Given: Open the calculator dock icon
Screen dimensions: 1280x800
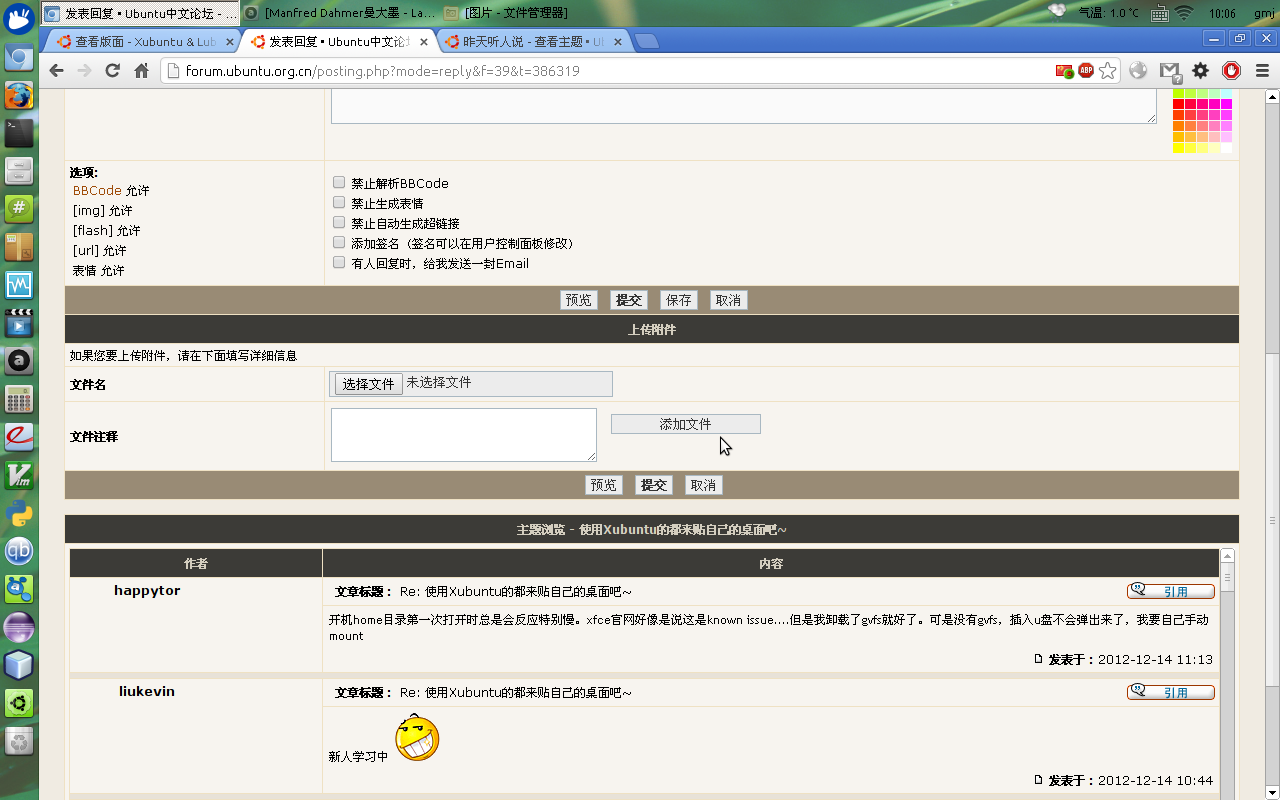Looking at the screenshot, I should click(19, 399).
